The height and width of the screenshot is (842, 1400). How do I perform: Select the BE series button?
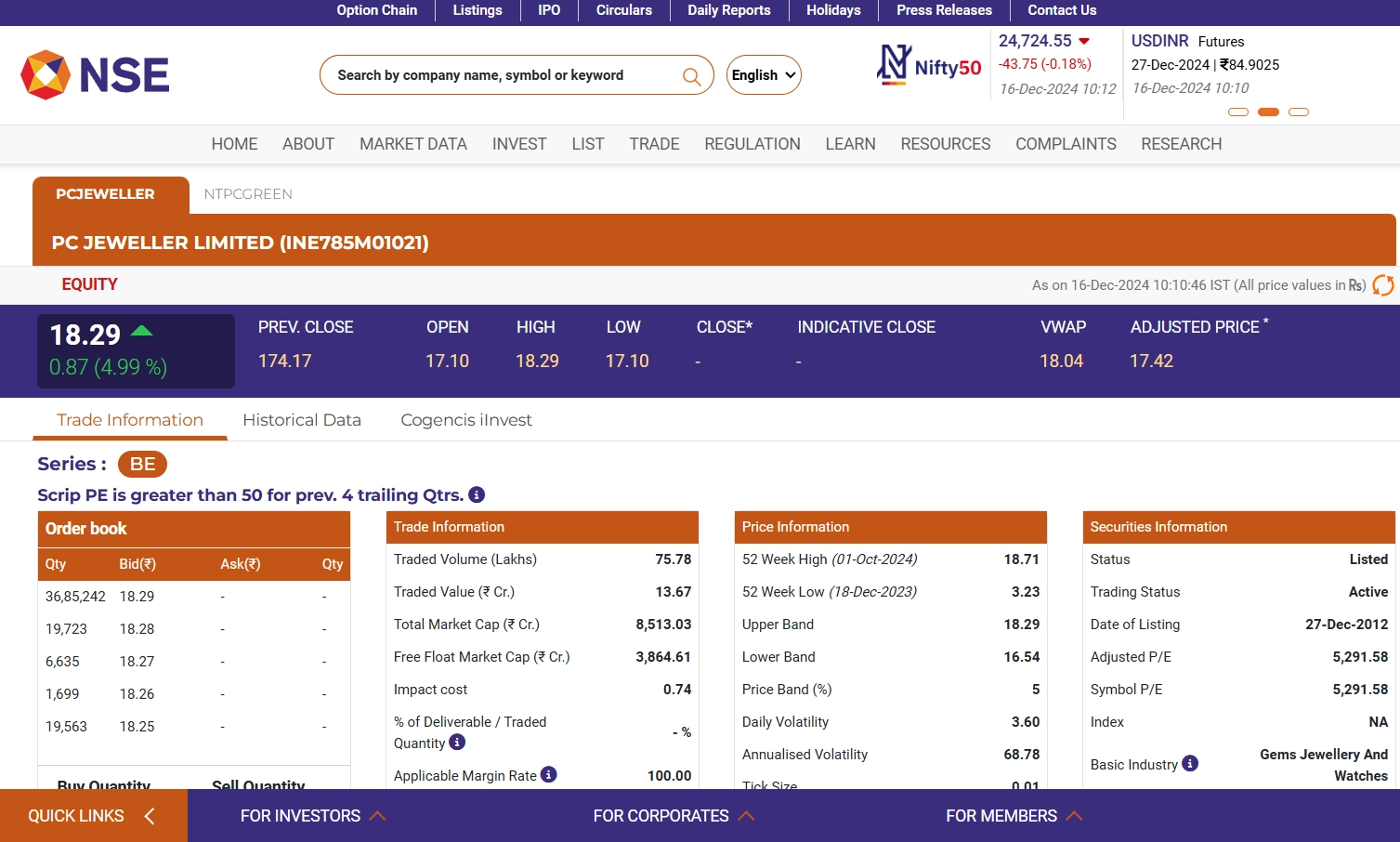click(142, 464)
